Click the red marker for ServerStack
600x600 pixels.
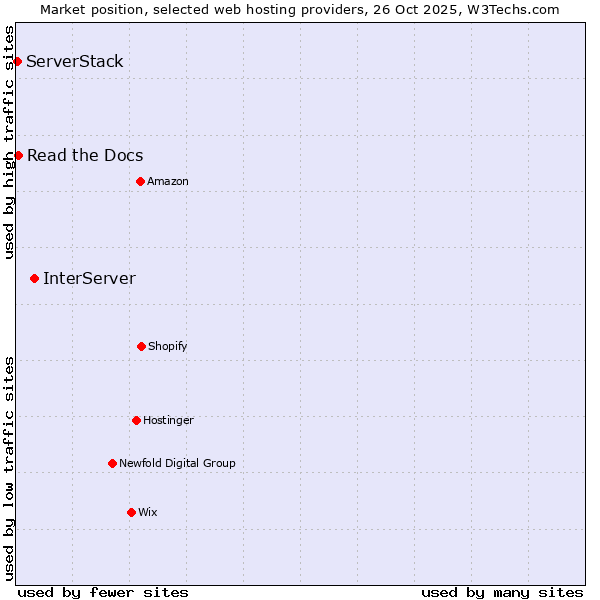[x=17, y=62]
